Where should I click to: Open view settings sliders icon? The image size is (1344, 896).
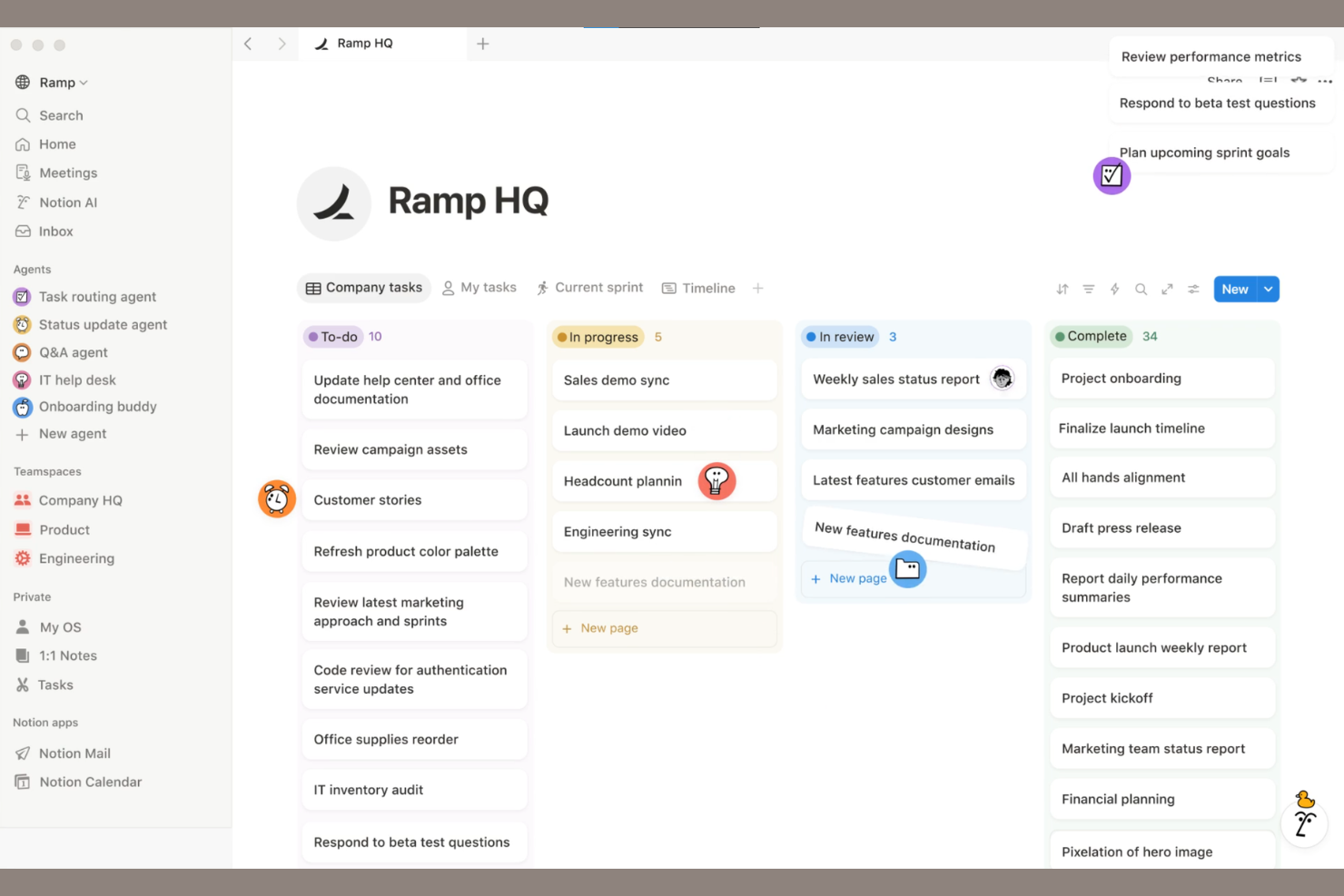point(1194,290)
